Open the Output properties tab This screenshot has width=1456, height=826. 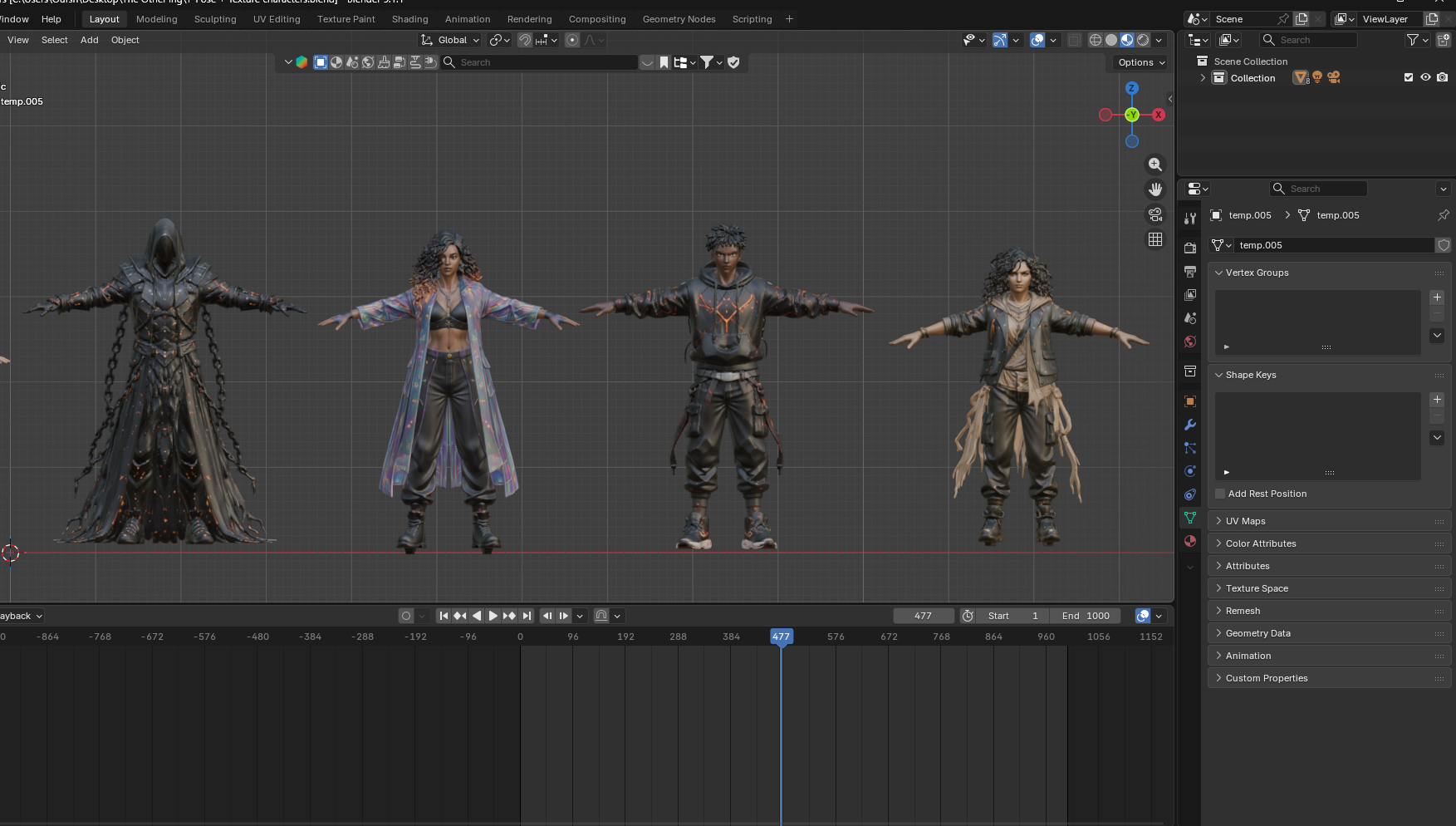click(1190, 272)
